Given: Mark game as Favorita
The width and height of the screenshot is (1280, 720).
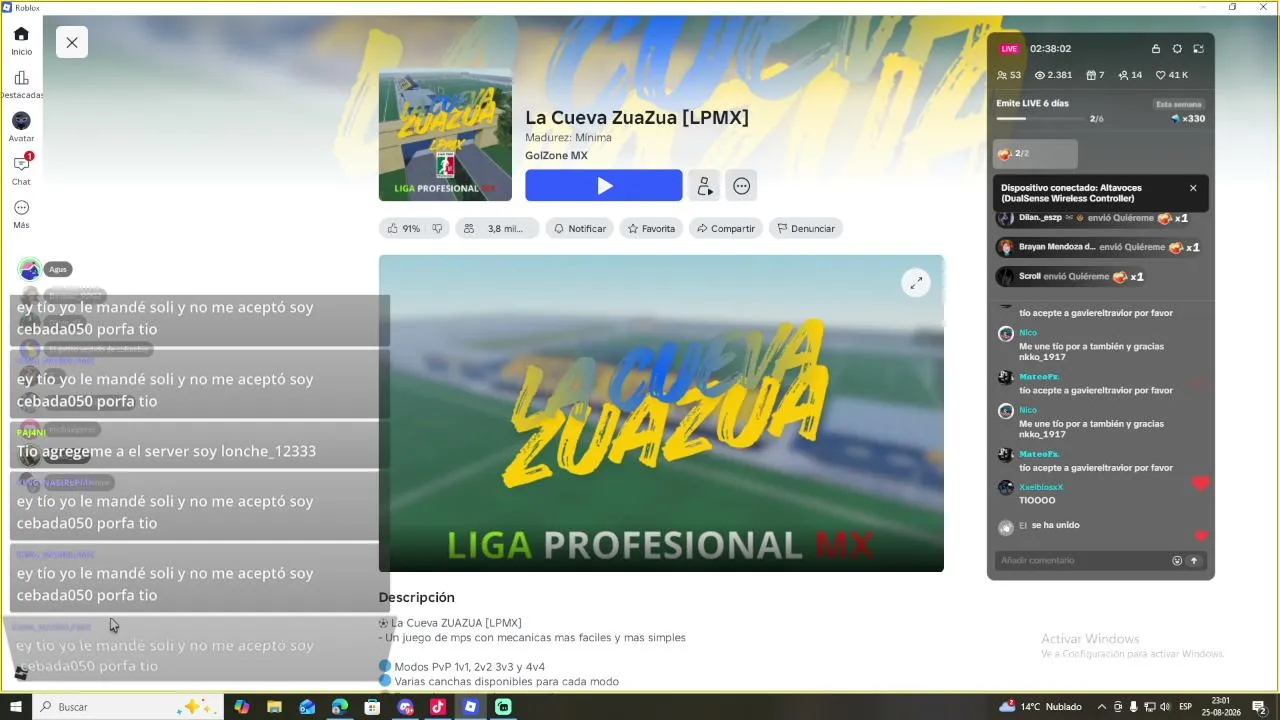Looking at the screenshot, I should pyautogui.click(x=651, y=229).
